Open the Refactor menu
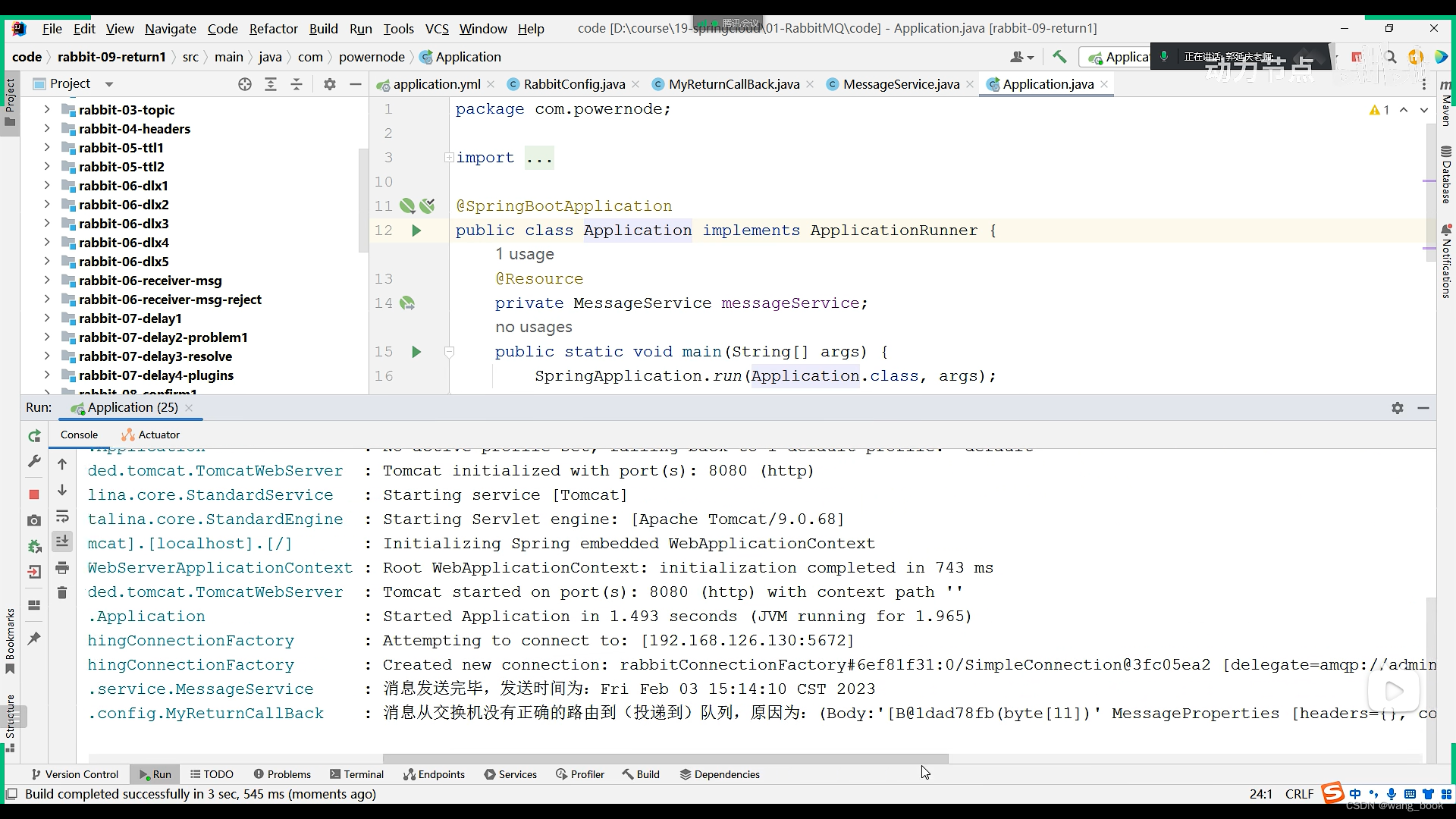 pos(273,29)
